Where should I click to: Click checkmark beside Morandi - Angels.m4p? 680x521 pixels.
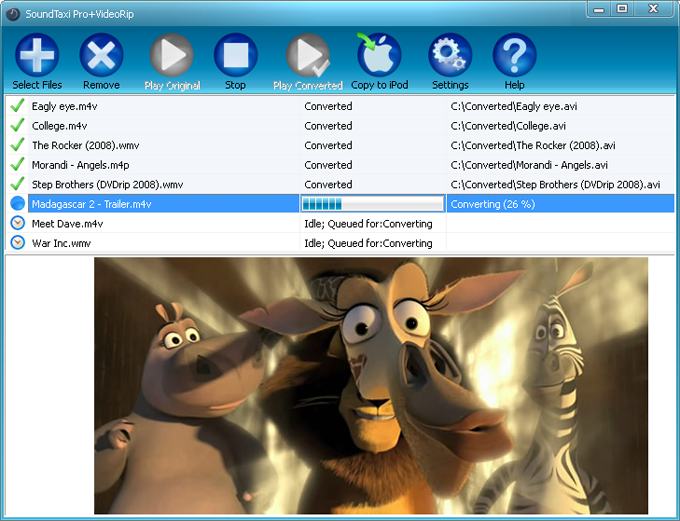coord(17,164)
